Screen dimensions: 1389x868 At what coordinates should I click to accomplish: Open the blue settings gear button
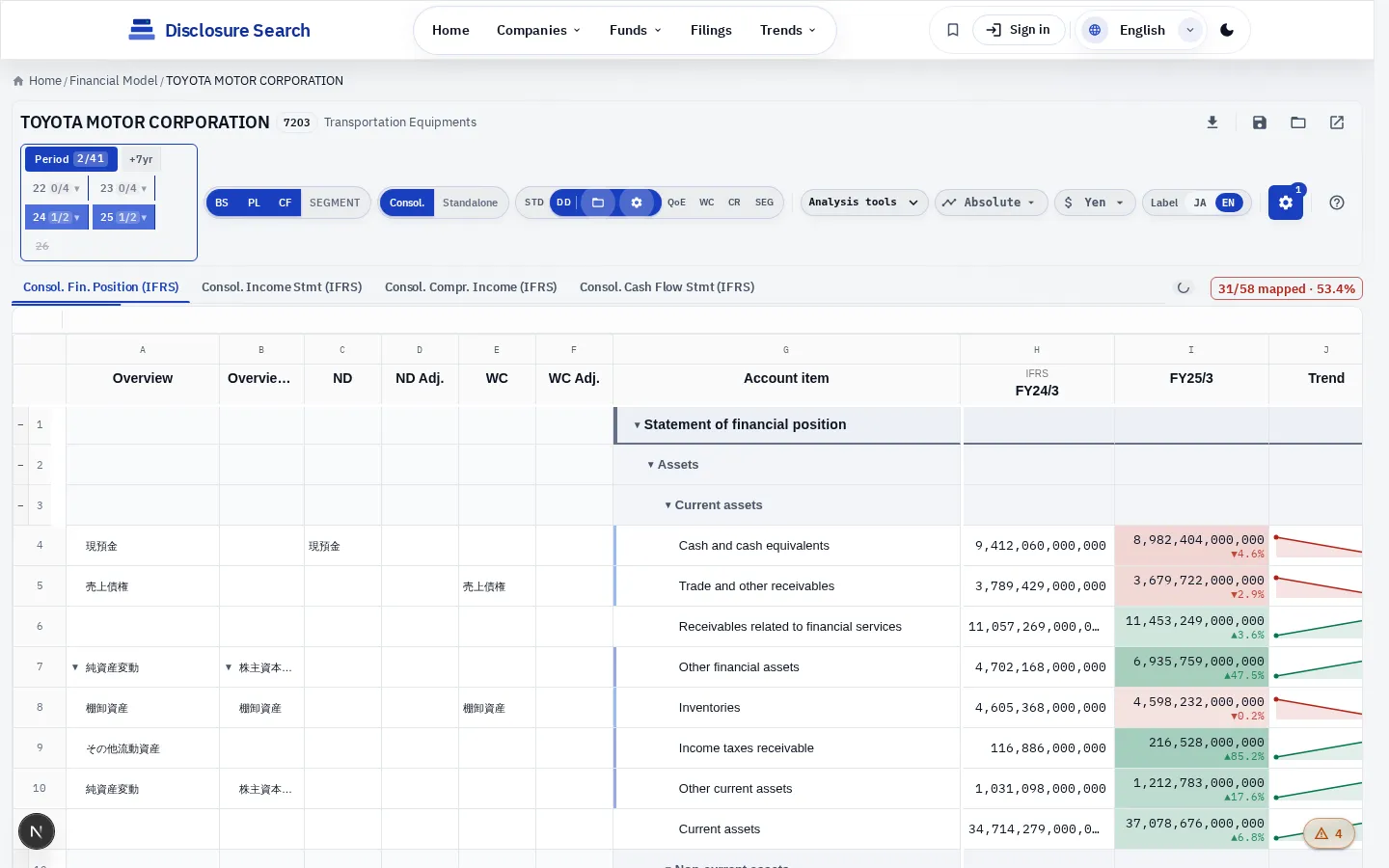tap(1286, 203)
